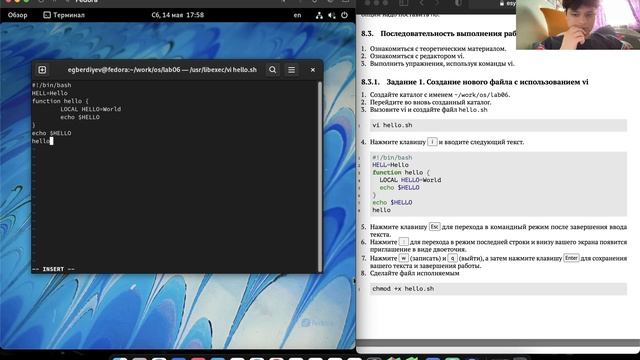Open the terminal search tool
This screenshot has width=640, height=360.
273,70
